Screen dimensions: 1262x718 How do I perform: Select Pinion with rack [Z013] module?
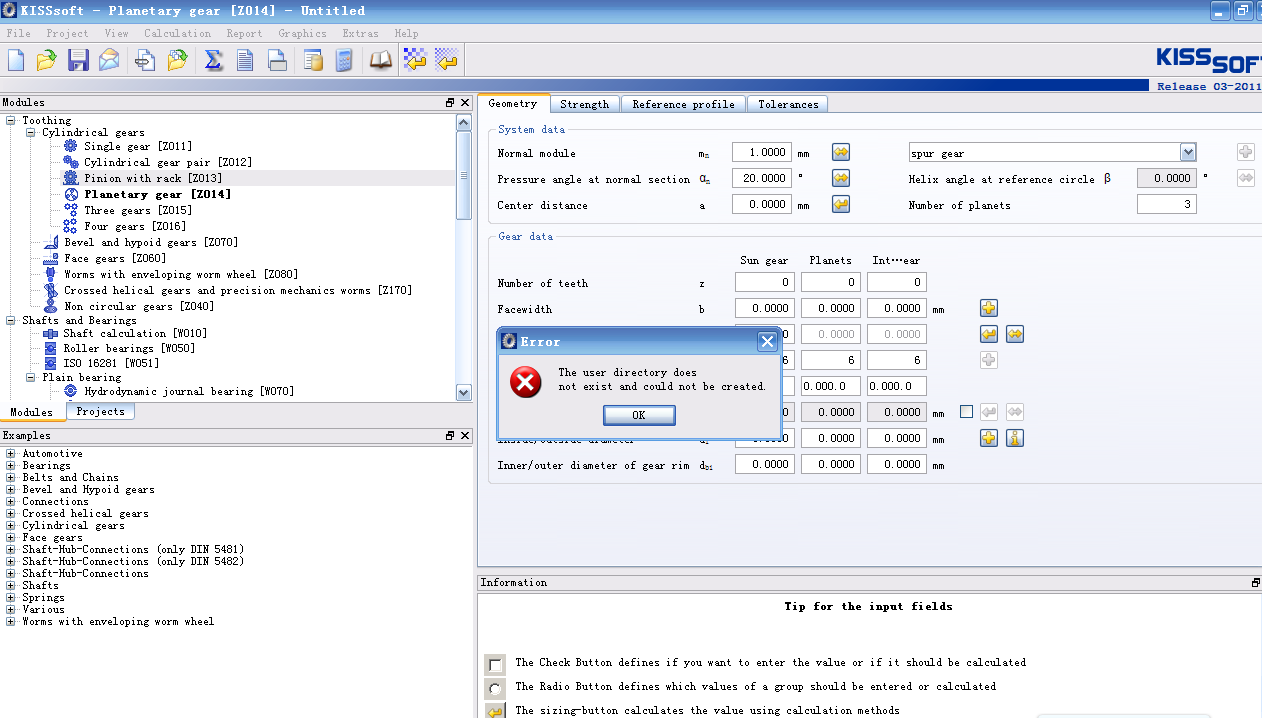(x=153, y=178)
